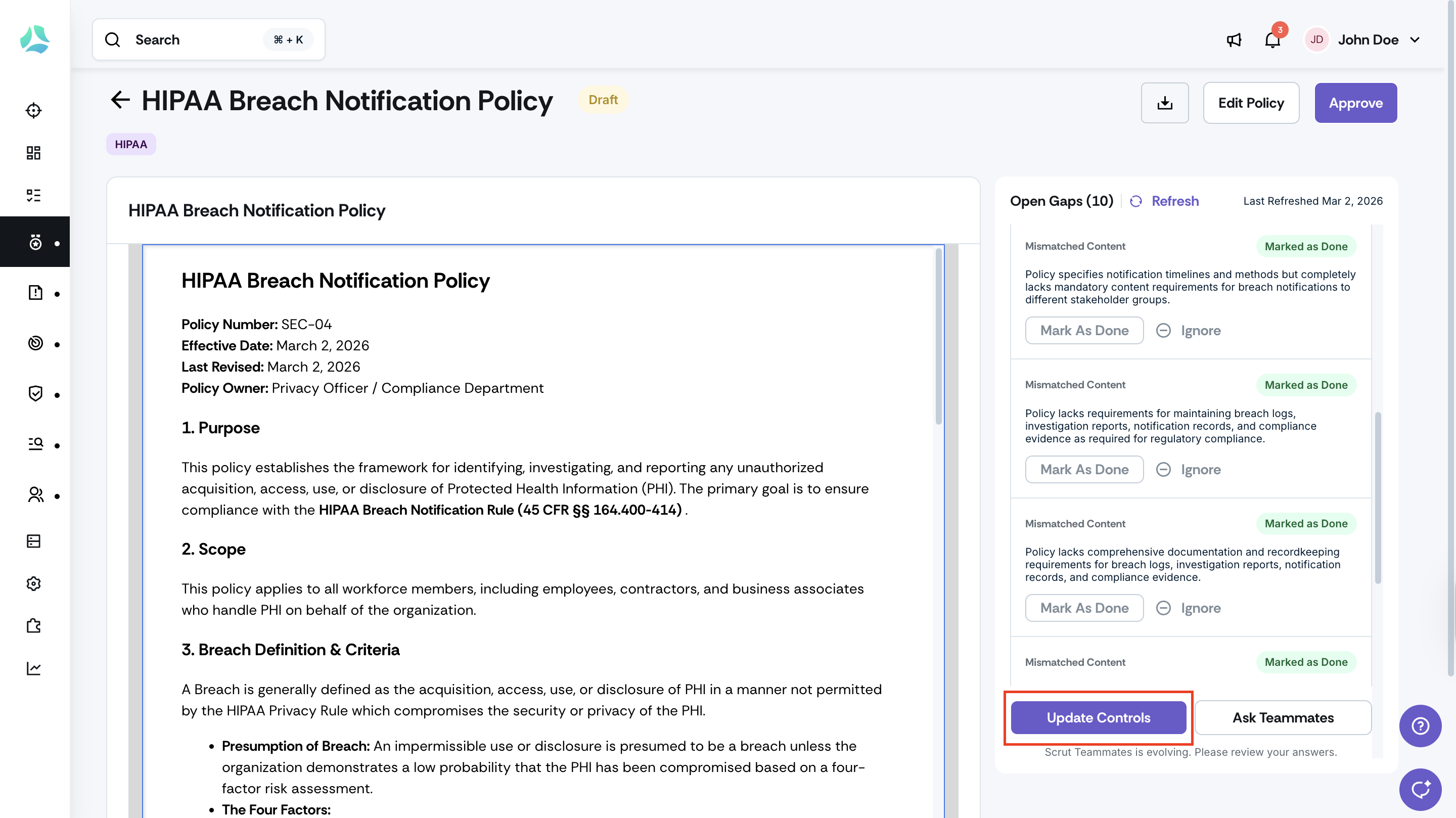Open the settings gear in the sidebar
Viewport: 1456px width, 818px height.
34,583
